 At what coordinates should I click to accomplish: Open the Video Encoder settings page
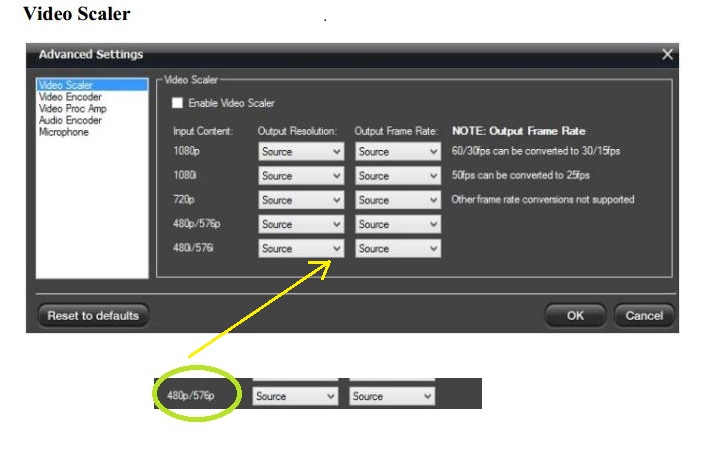(x=70, y=97)
